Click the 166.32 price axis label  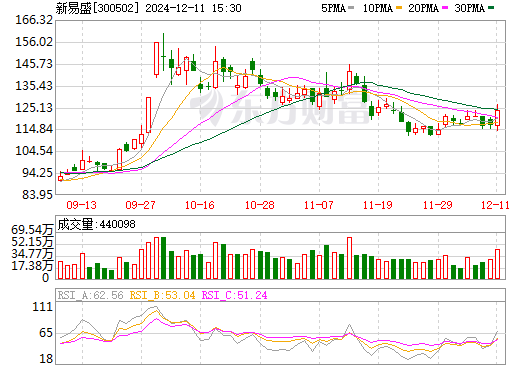click(34, 20)
